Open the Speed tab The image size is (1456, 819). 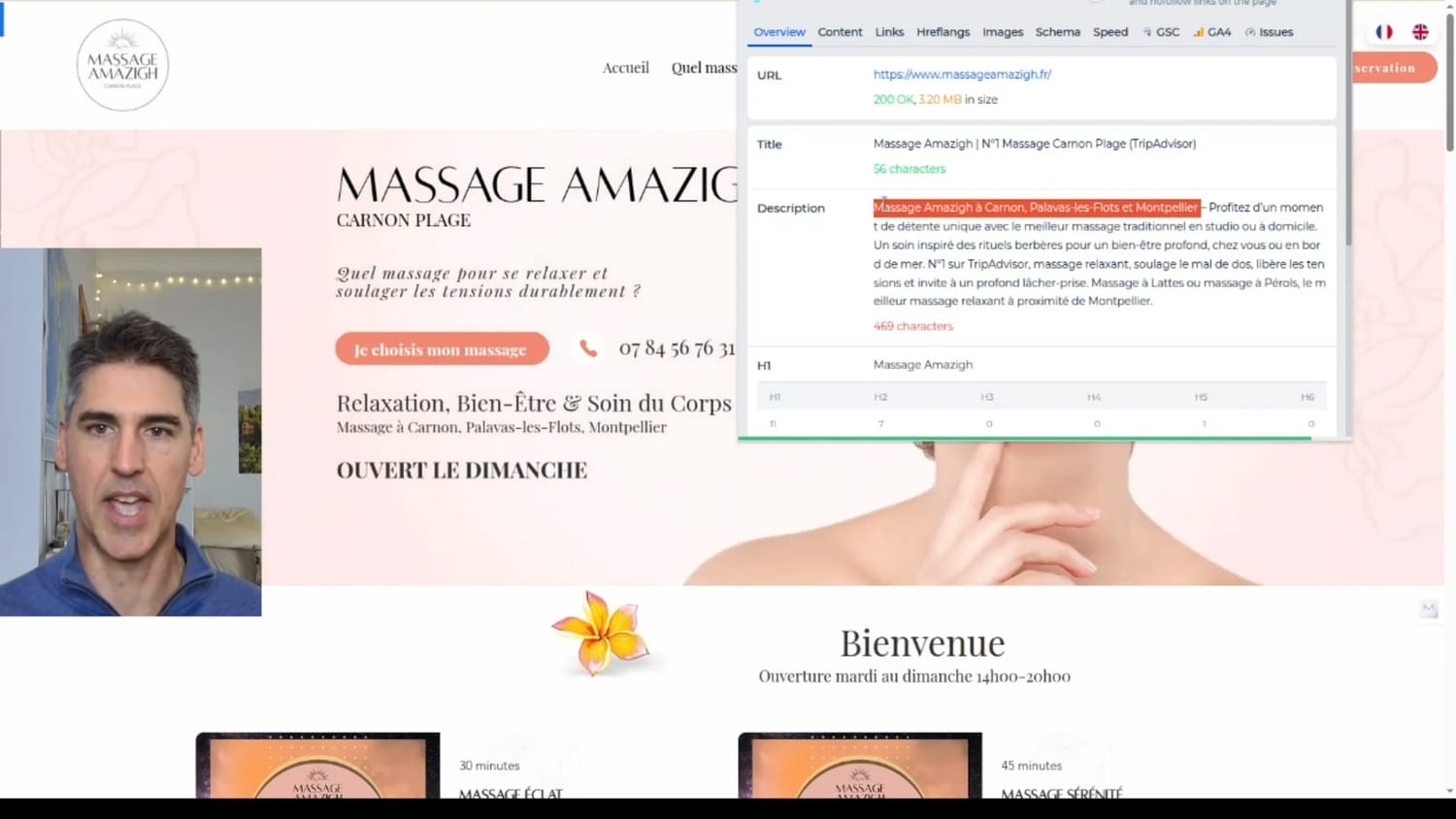pyautogui.click(x=1110, y=32)
